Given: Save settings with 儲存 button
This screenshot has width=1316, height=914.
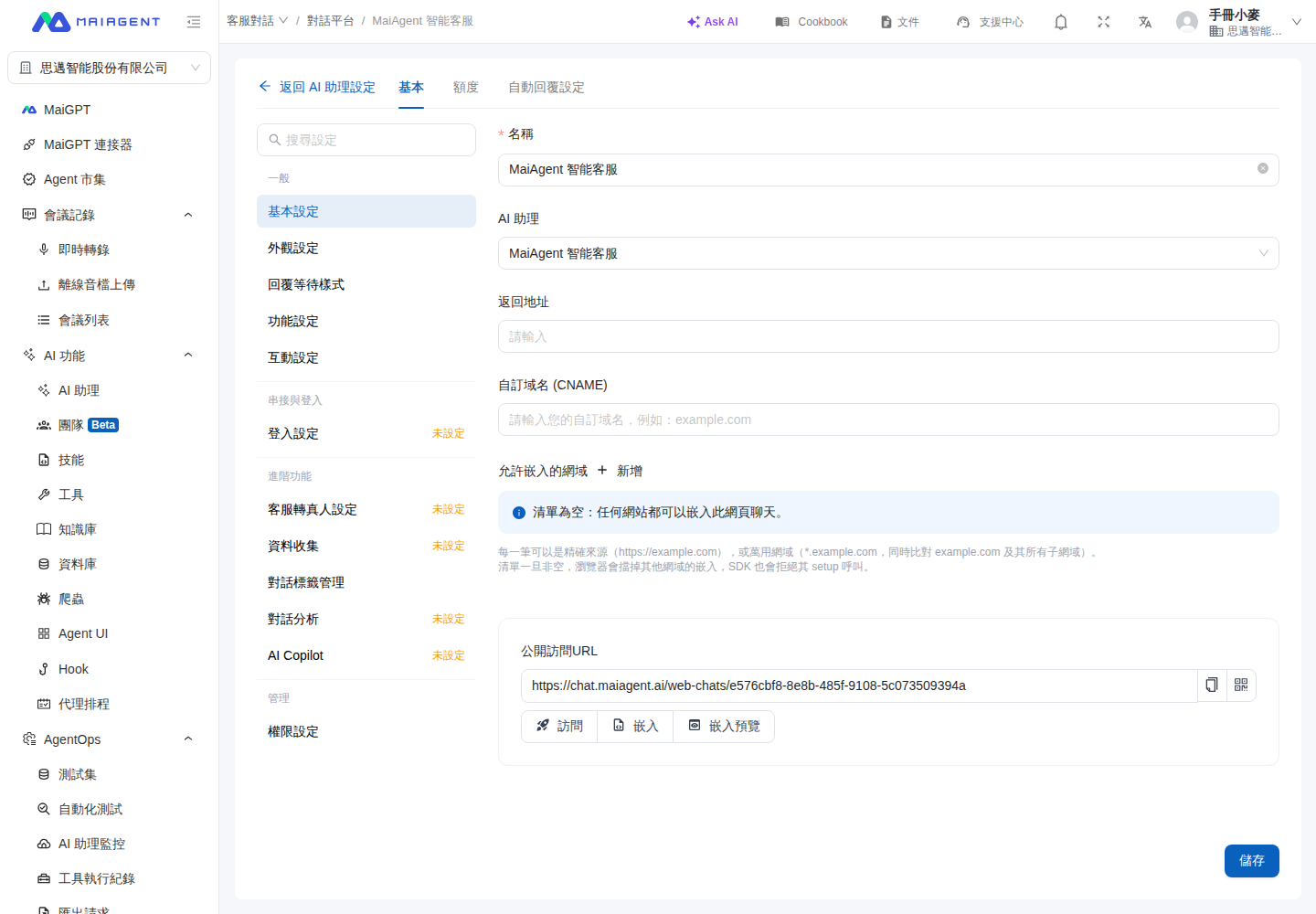Looking at the screenshot, I should click(x=1251, y=861).
